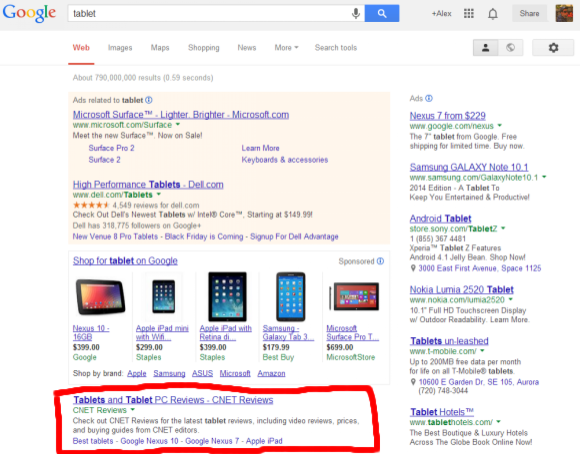Open Signup For Dell Advantage link

[x=294, y=236]
